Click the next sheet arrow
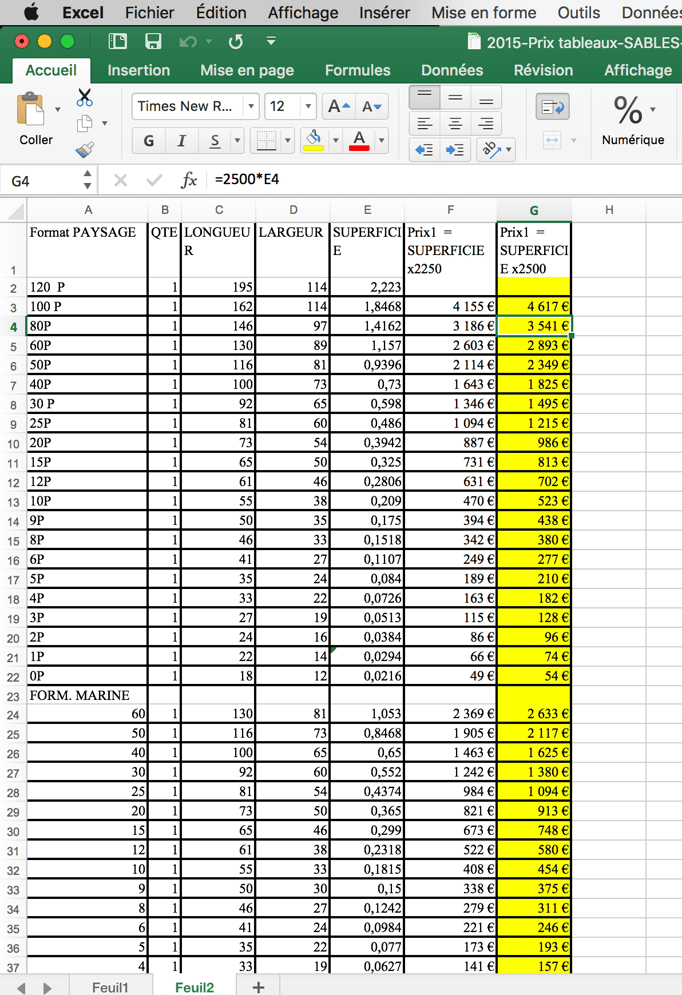The width and height of the screenshot is (682, 995). pos(47,987)
